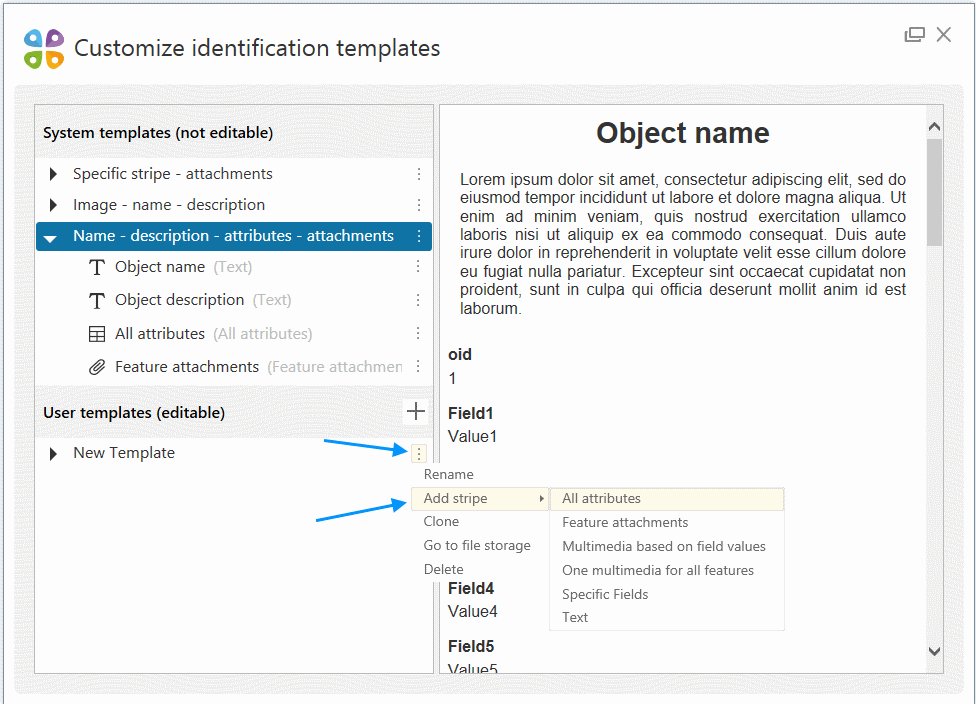Select Specific Fields stripe type

[x=605, y=594]
